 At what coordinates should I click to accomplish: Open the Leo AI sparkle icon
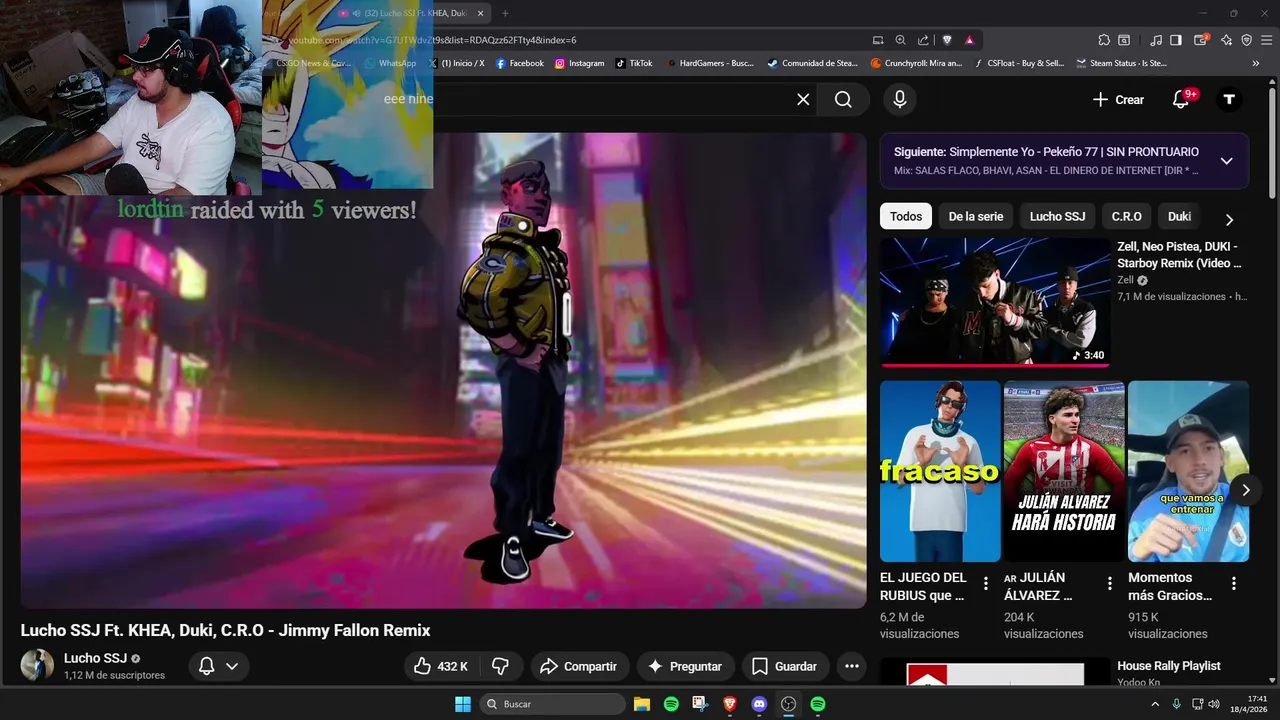tap(1226, 40)
